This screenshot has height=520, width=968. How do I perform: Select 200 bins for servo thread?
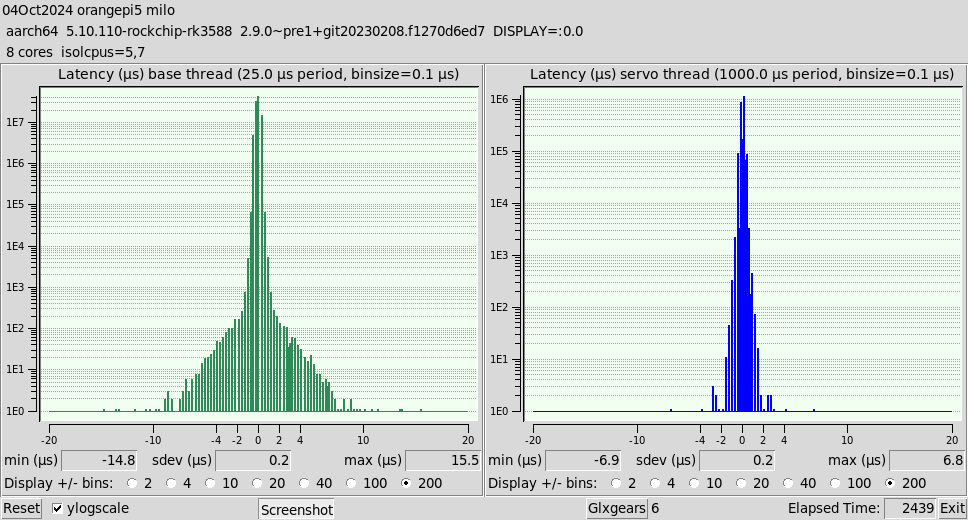coord(890,483)
